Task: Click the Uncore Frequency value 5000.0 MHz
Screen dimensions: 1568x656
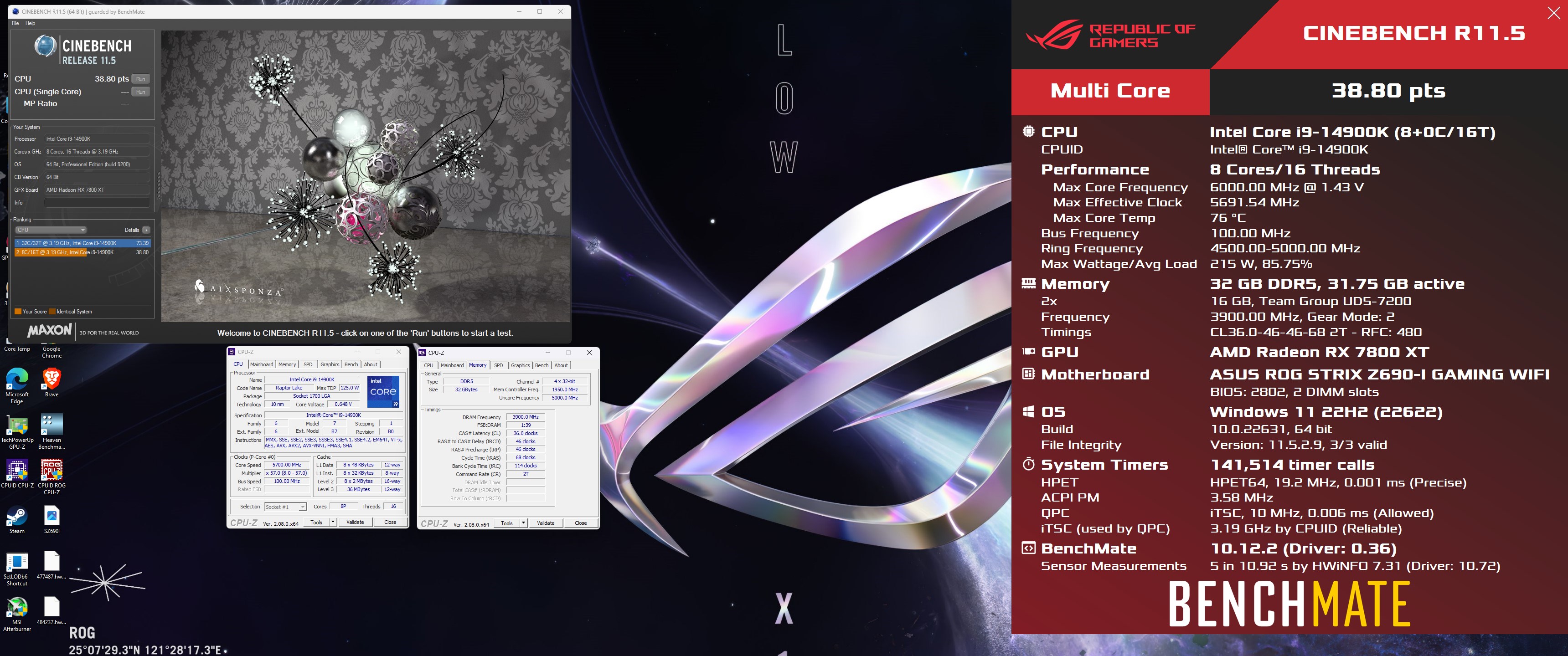Action: pyautogui.click(x=565, y=398)
